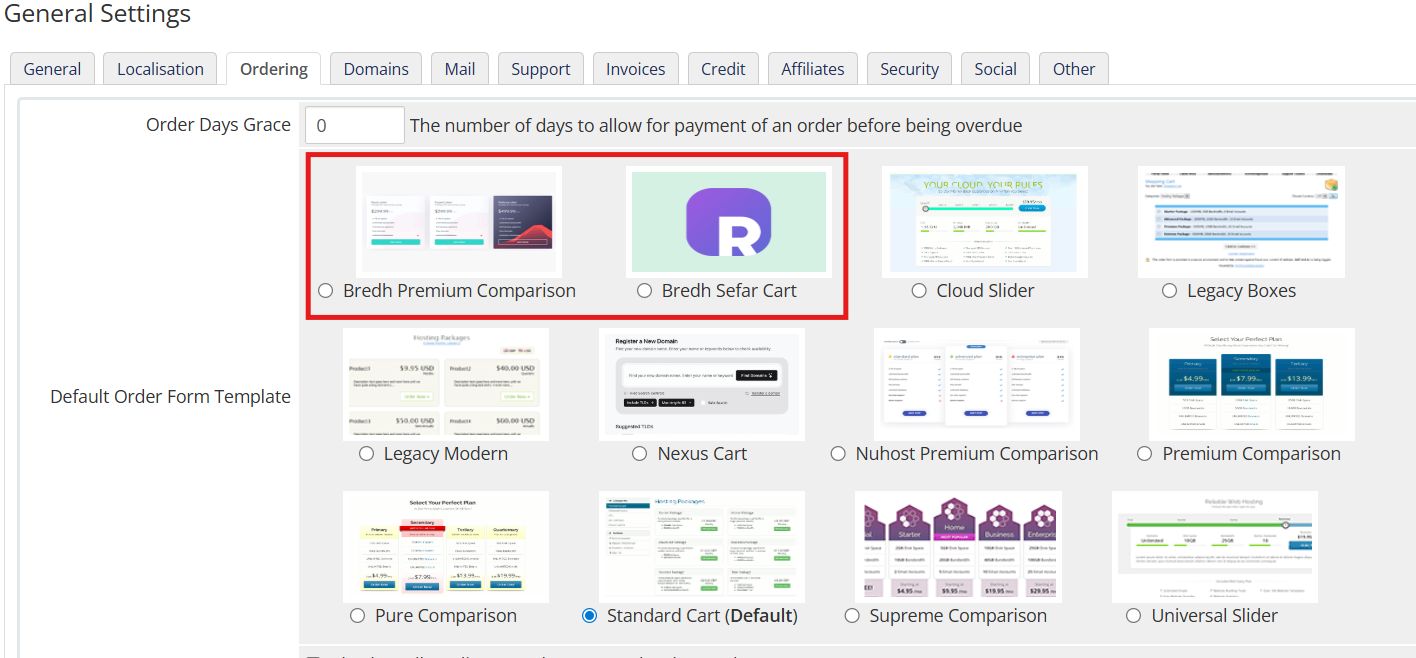
Task: Click the Supreme Comparison preview thumbnail
Action: pos(958,547)
